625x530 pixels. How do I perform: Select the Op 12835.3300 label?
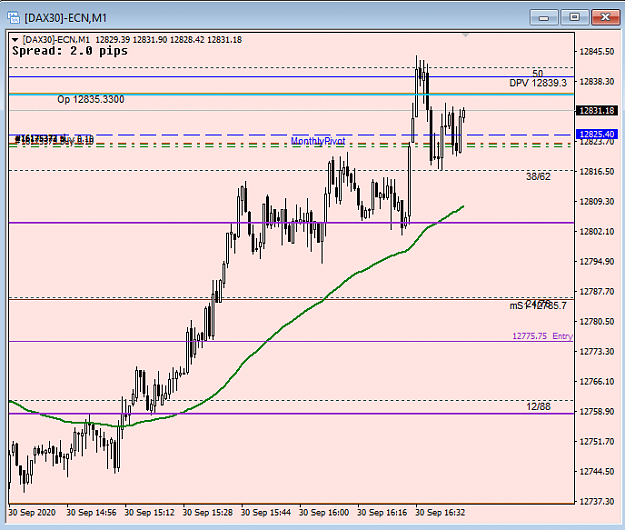pos(90,99)
